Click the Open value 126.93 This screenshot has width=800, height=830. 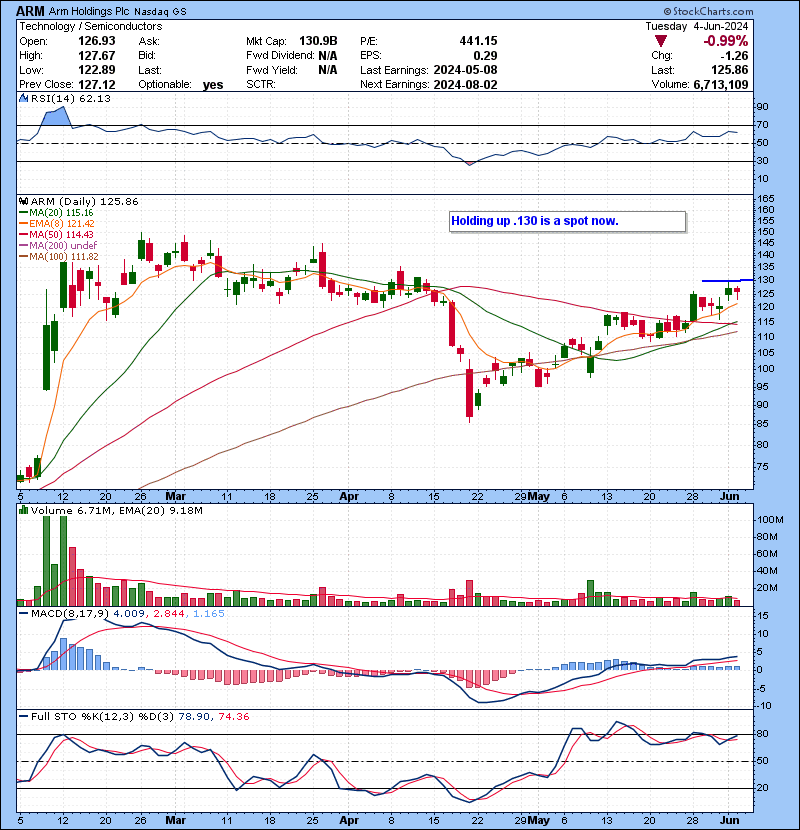tap(97, 41)
